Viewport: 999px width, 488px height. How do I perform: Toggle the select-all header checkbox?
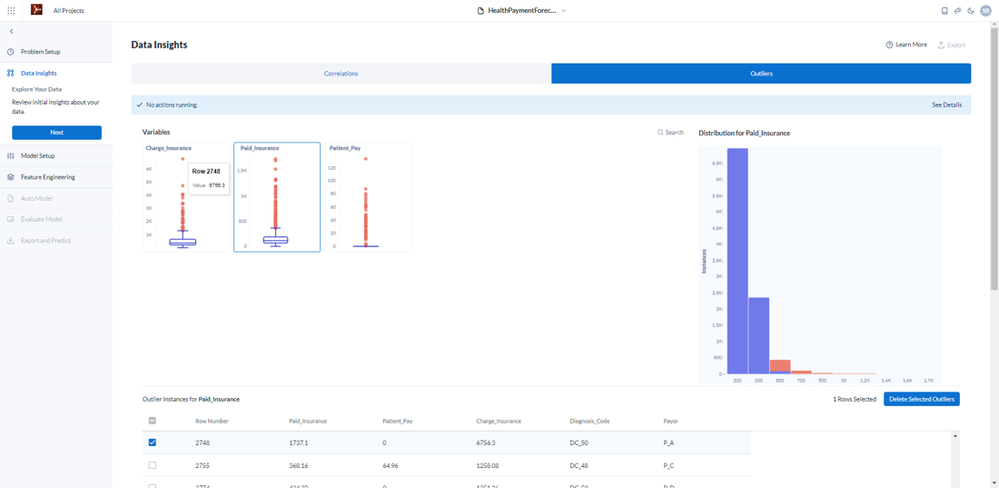(152, 420)
